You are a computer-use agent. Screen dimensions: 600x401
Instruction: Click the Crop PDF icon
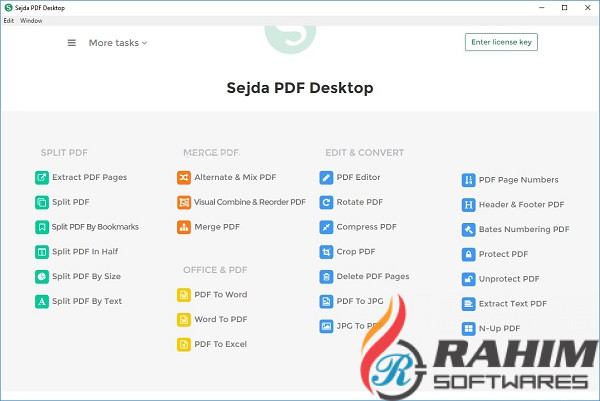(326, 252)
